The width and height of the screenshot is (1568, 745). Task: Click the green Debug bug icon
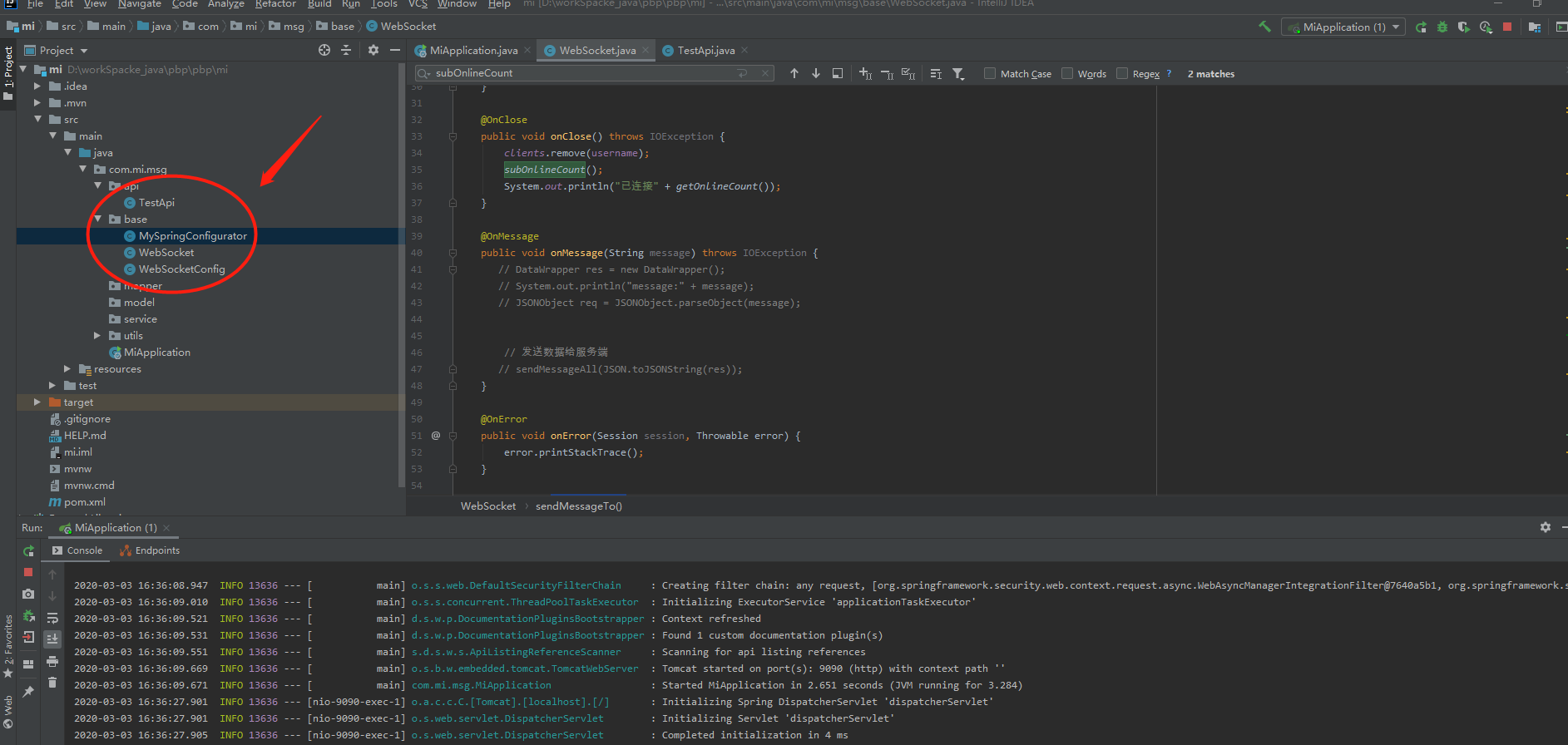pos(1442,27)
